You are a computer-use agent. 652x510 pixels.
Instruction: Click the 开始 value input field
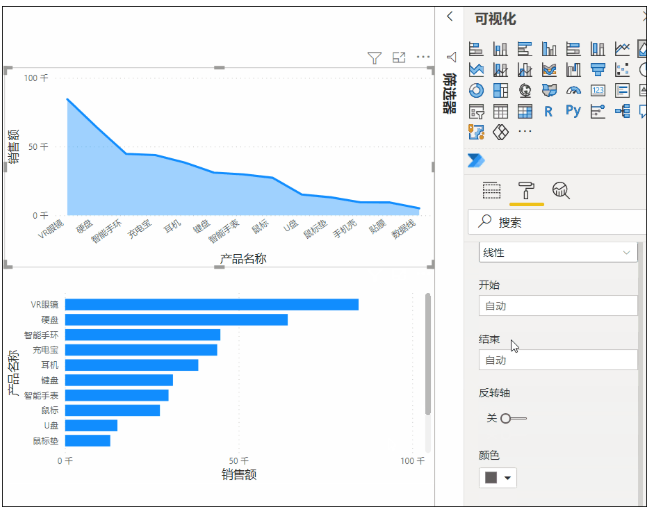point(558,306)
